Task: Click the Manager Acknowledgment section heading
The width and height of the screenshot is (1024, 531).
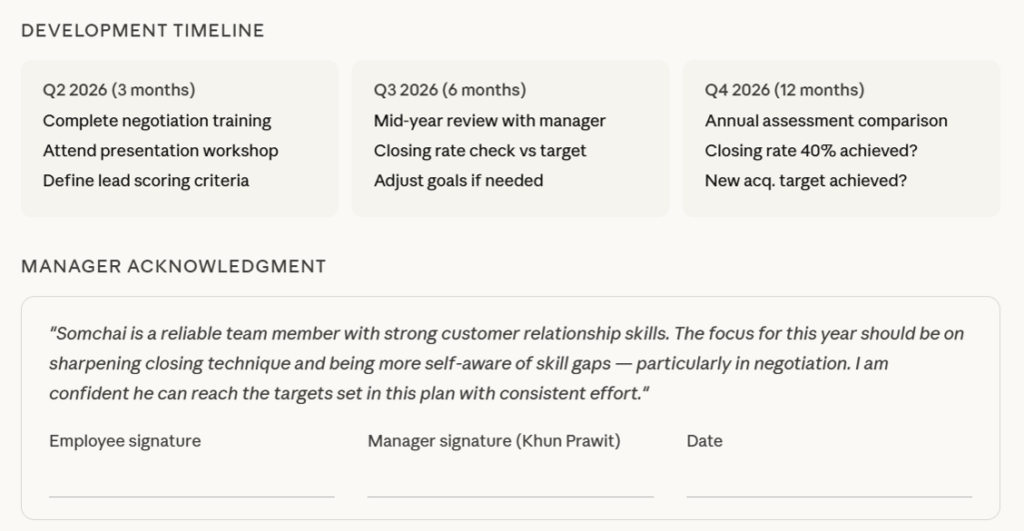Action: click(x=173, y=266)
